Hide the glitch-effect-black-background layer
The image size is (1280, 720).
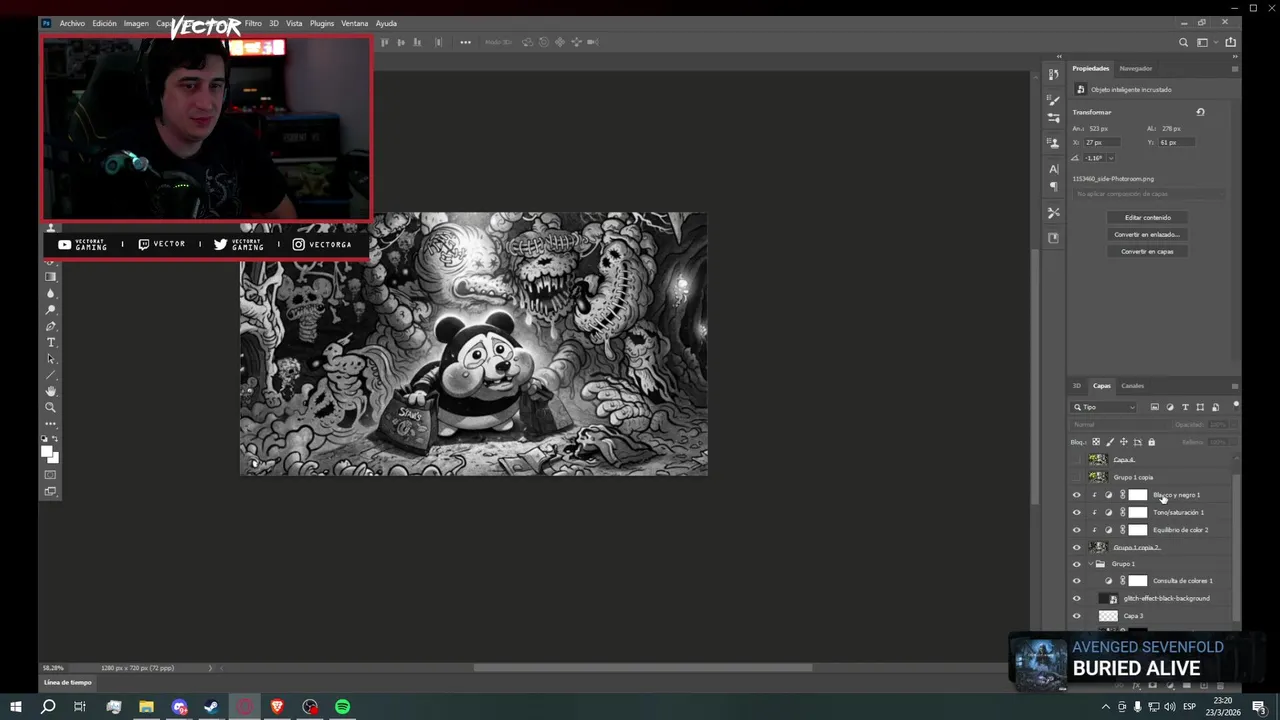click(1077, 598)
